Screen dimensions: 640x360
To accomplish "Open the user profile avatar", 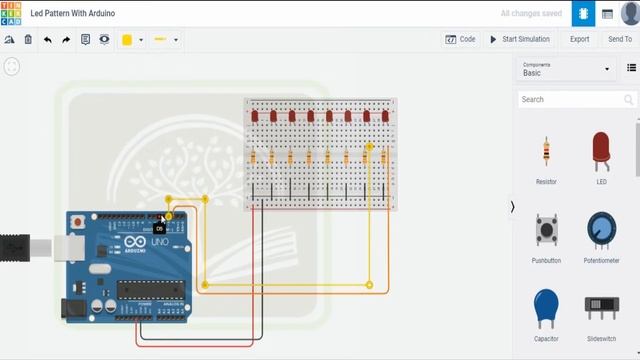I will pos(630,13).
